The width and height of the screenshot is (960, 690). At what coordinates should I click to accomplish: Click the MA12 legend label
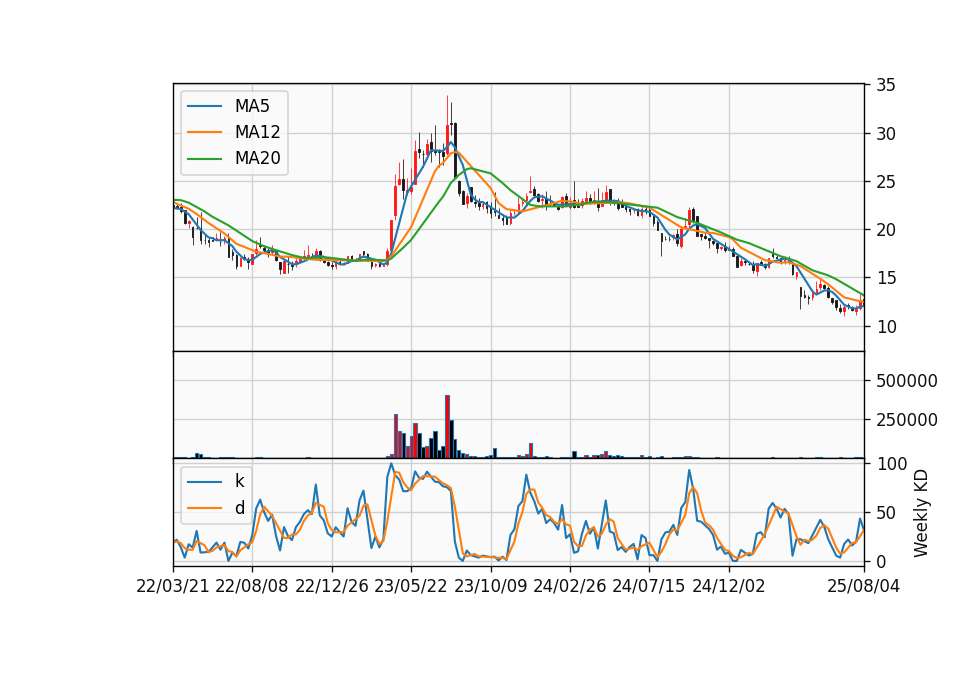click(257, 132)
